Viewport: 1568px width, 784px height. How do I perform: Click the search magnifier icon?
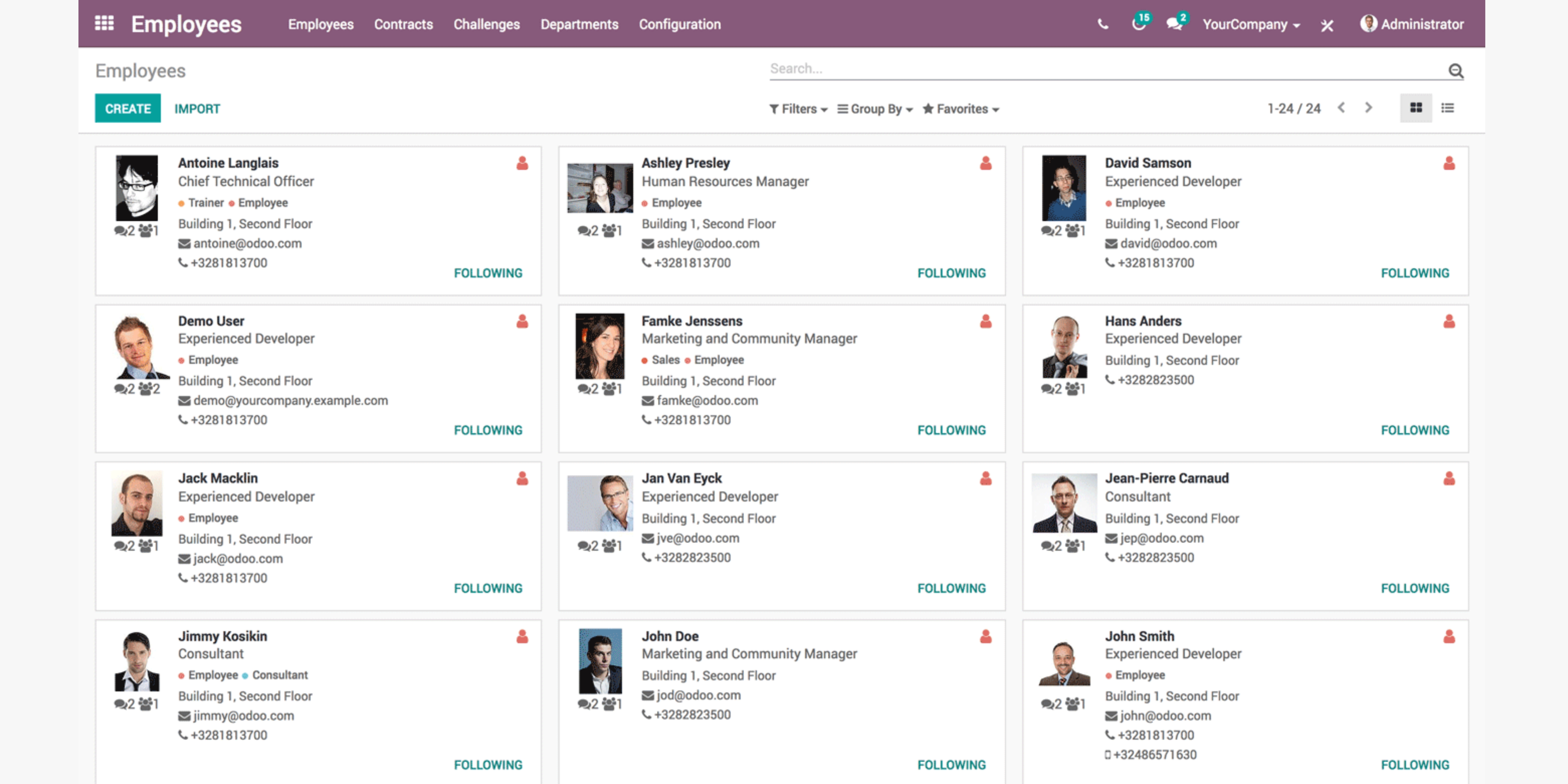[1455, 71]
